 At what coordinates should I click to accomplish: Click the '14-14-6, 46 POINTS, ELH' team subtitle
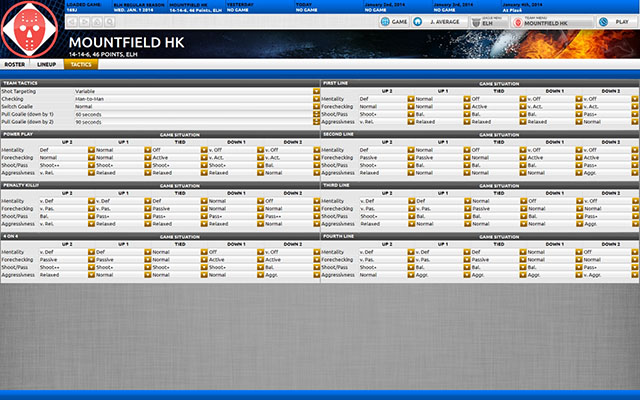103,54
